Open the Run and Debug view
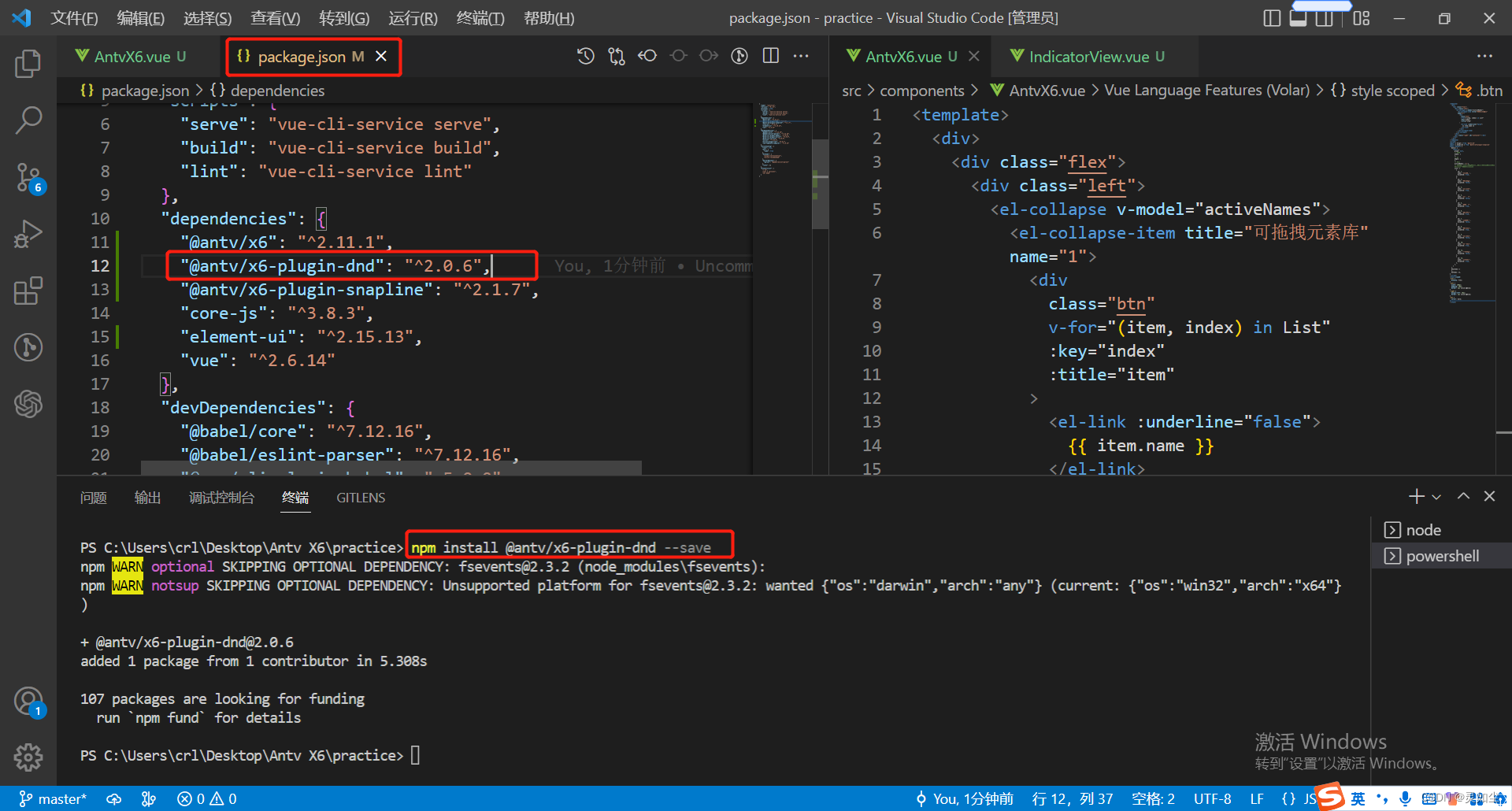 click(x=28, y=234)
